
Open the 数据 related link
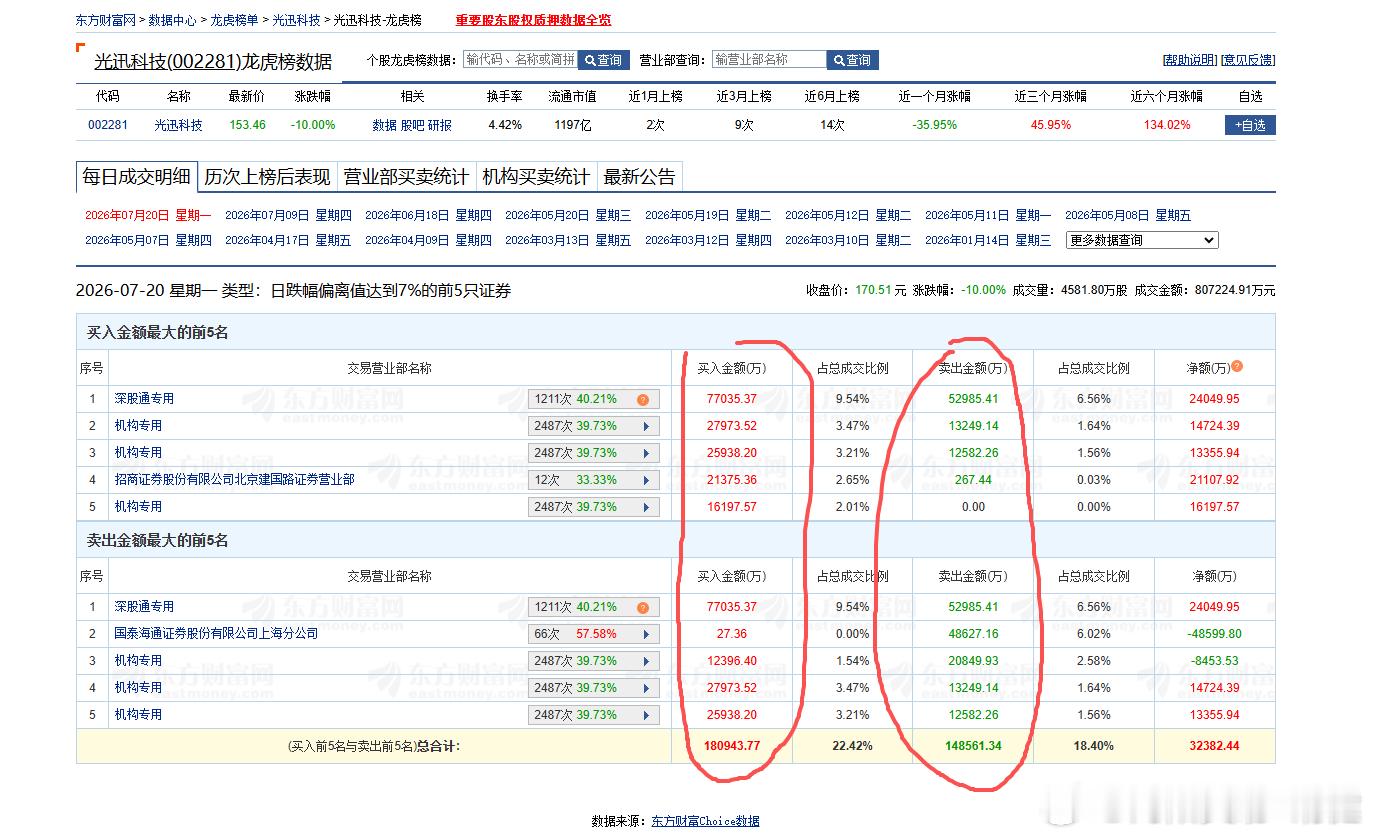point(384,125)
